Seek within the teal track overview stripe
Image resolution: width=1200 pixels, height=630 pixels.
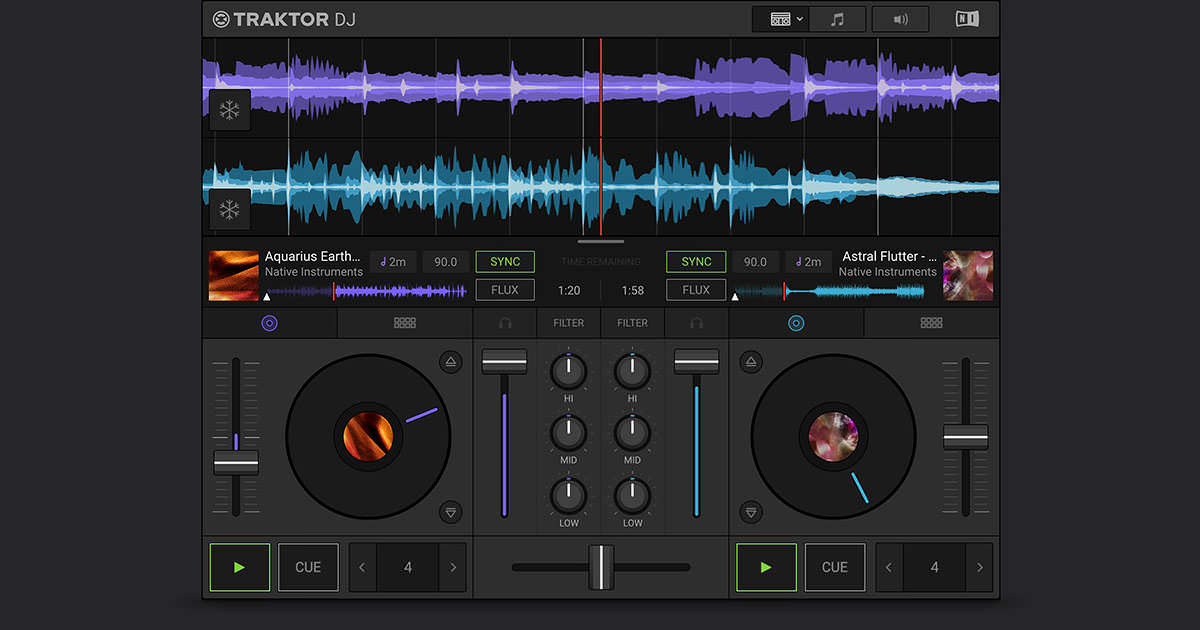(830, 292)
